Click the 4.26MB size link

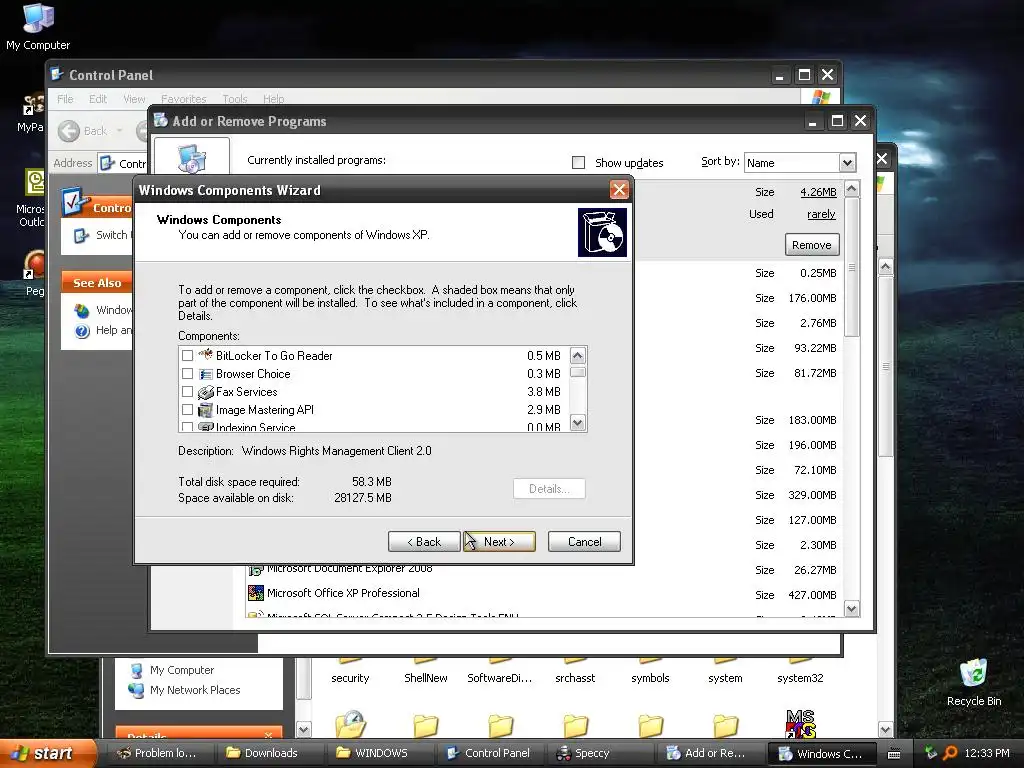[x=818, y=192]
